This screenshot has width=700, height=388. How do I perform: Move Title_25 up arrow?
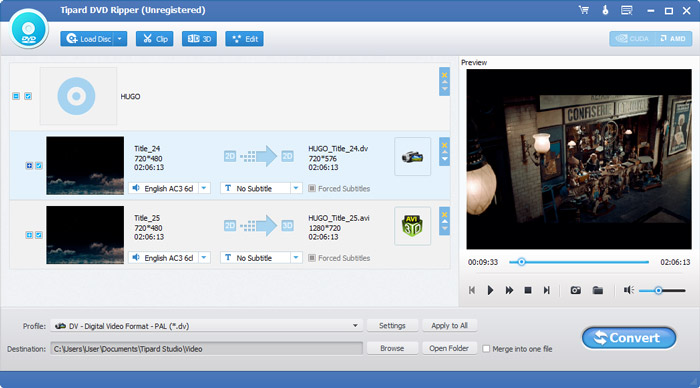444,222
